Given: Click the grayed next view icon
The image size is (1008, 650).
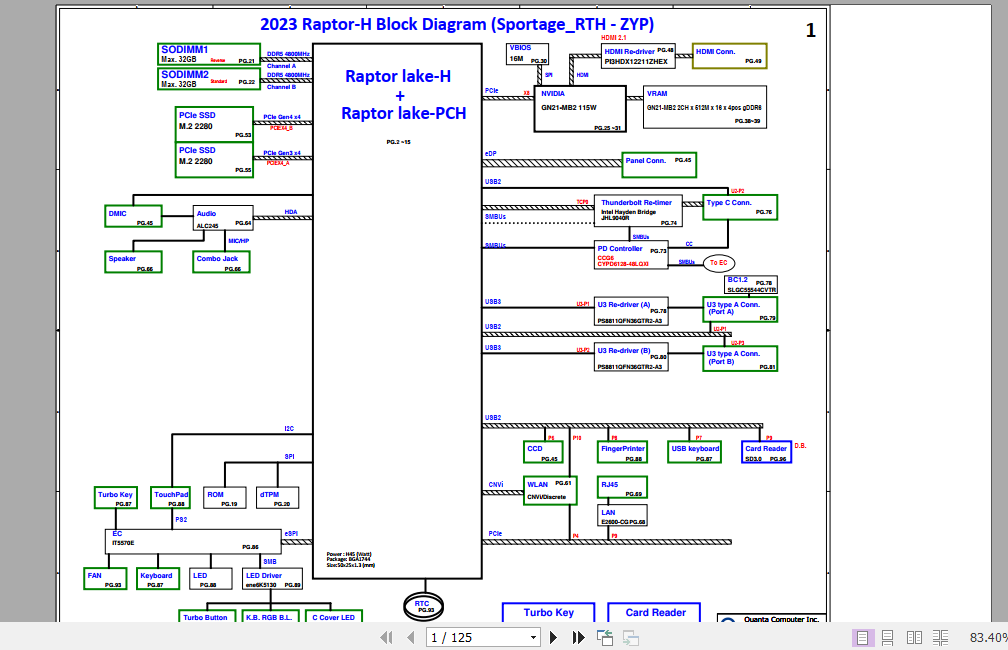Looking at the screenshot, I should click(x=631, y=637).
